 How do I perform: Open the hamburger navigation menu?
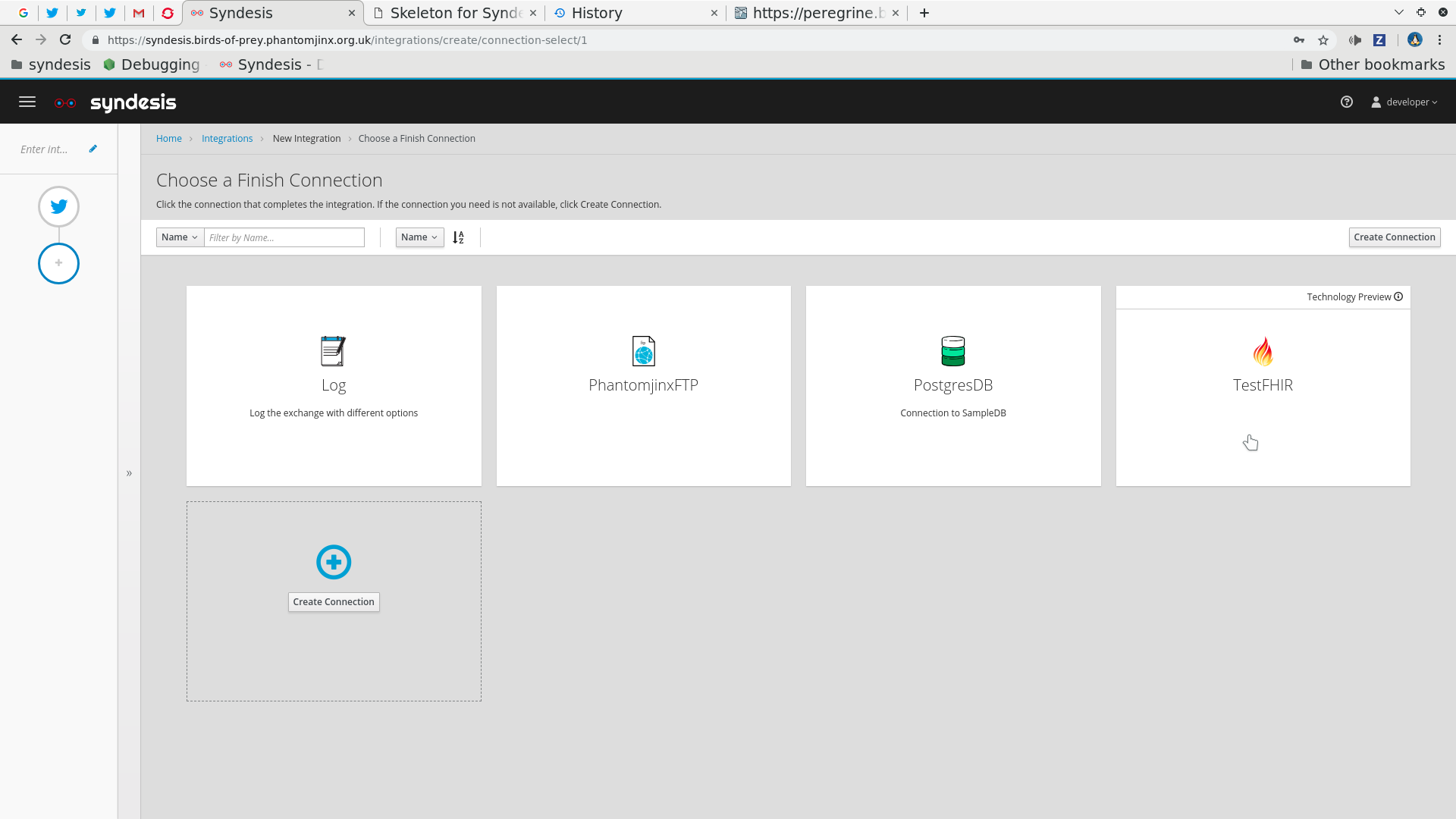27,102
